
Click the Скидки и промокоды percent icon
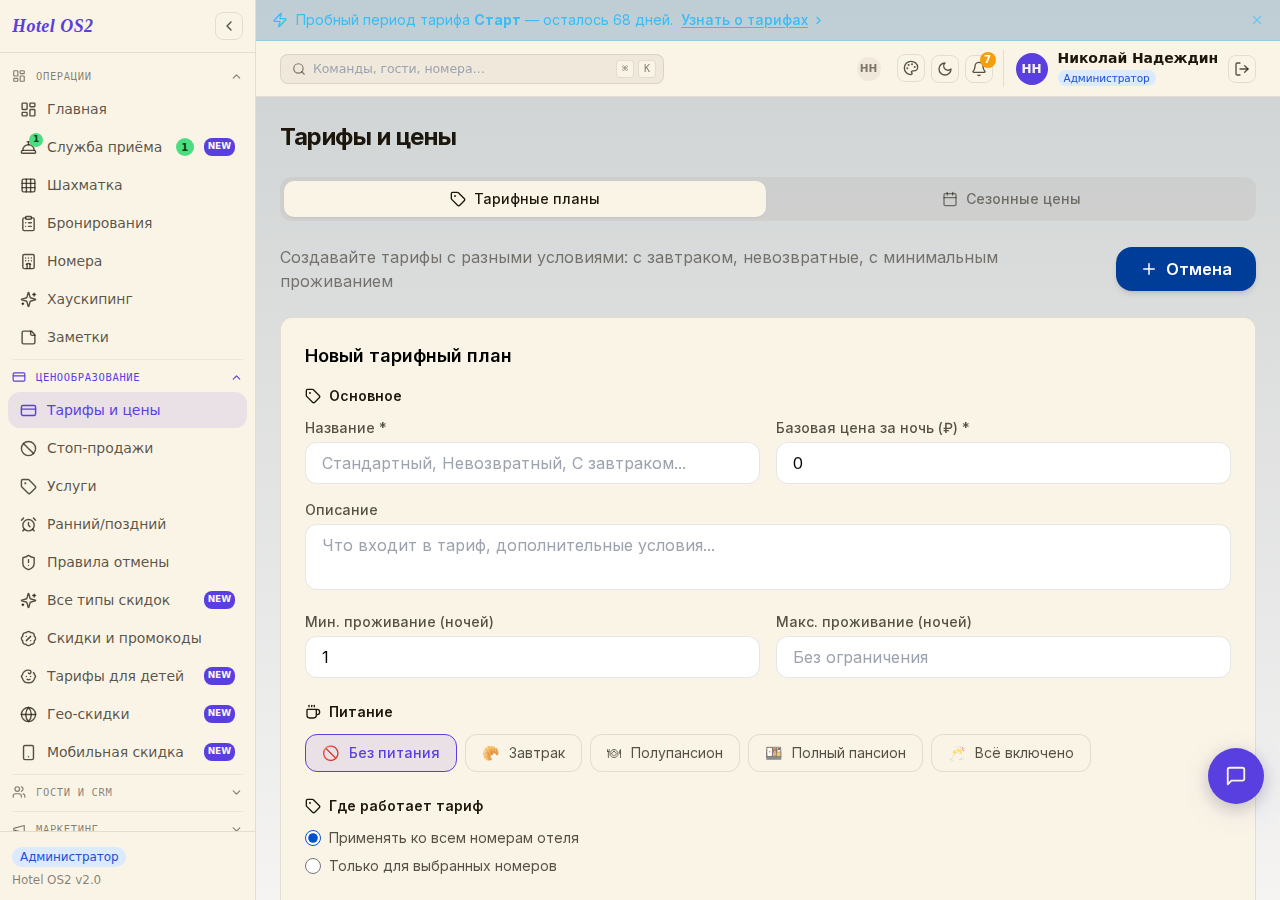pyautogui.click(x=28, y=638)
